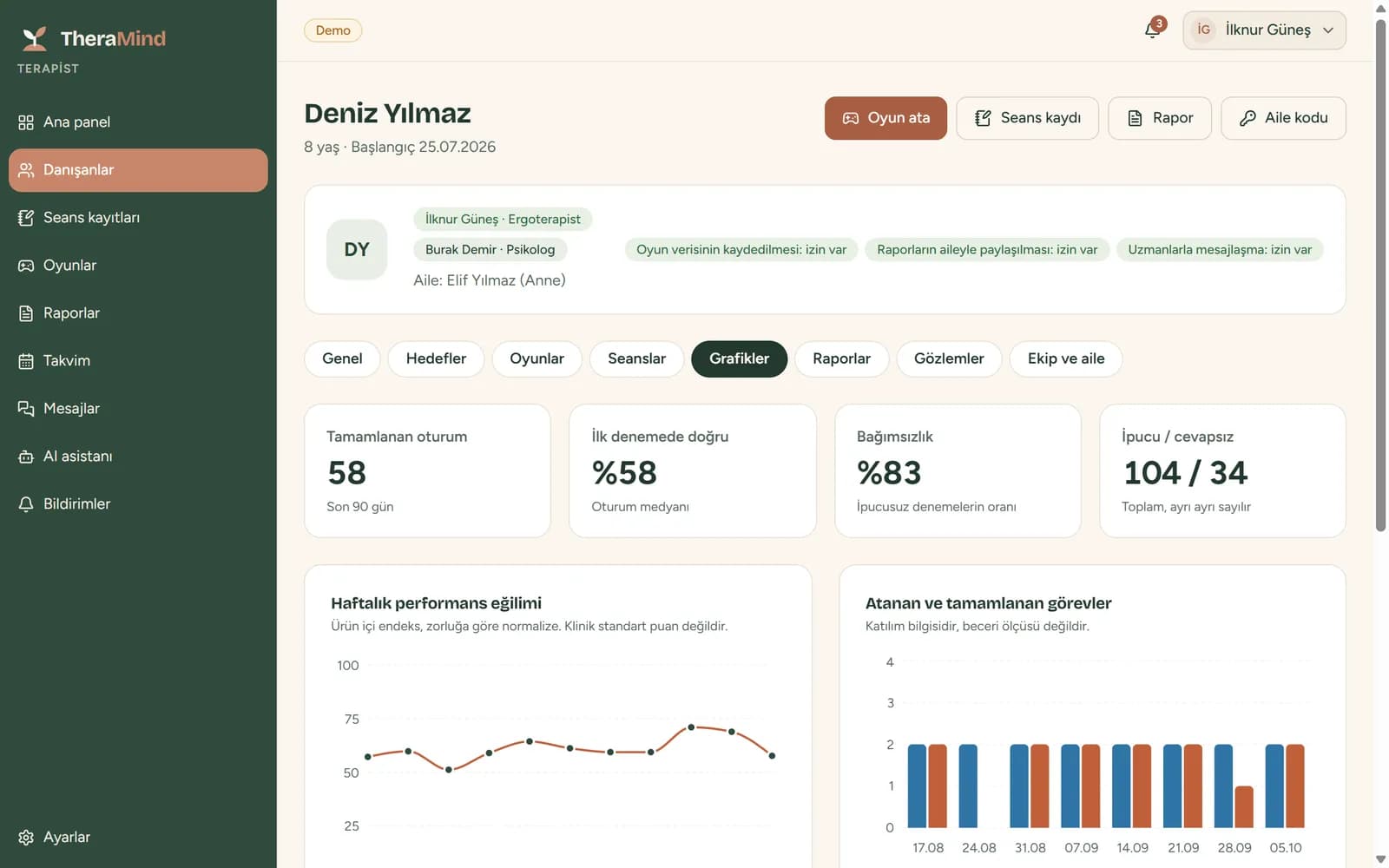Open the Oyunlar sidebar page
Screen dimensions: 1389x868
pyautogui.click(x=138, y=266)
